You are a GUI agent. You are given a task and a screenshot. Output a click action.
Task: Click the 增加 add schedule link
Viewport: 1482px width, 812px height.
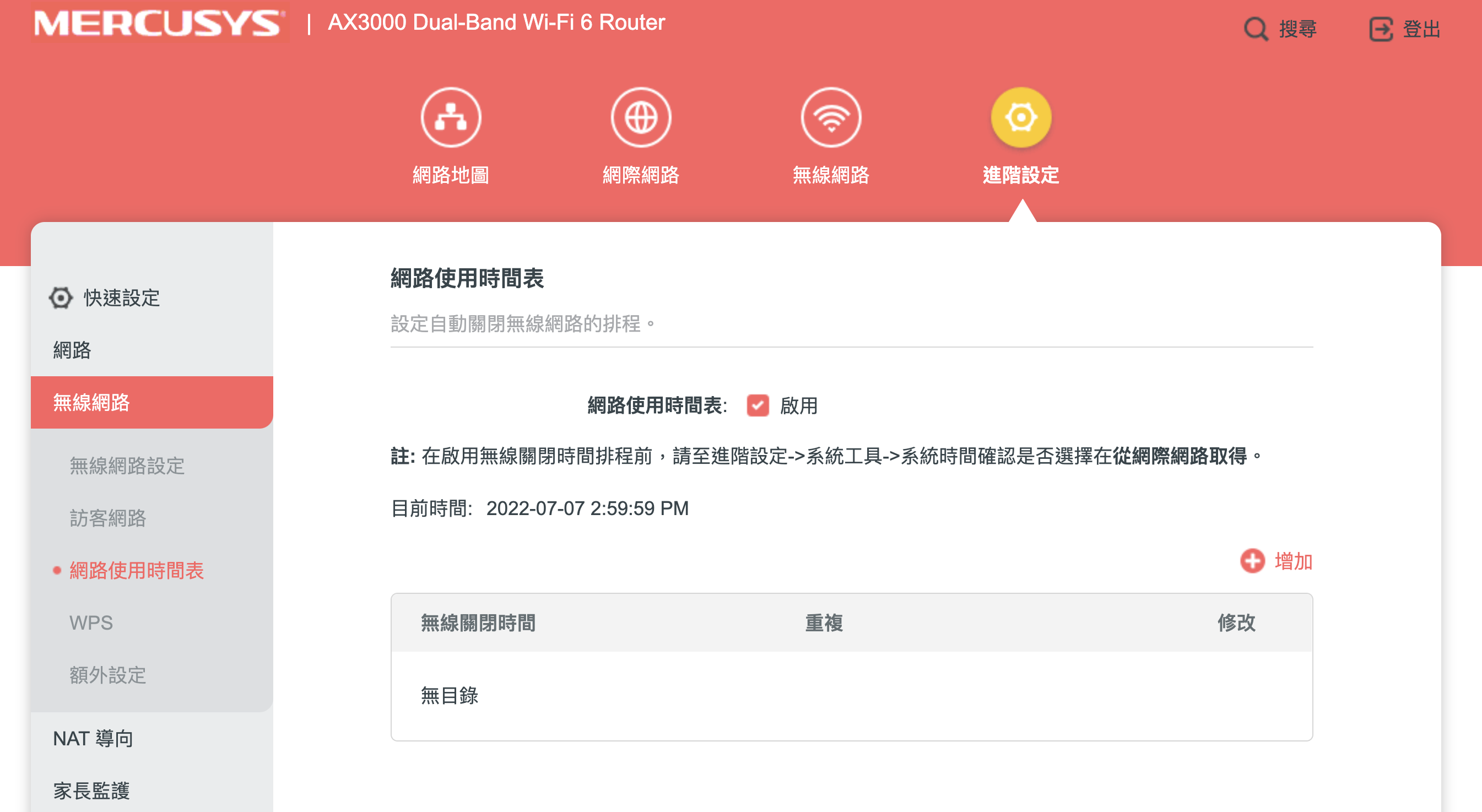[x=1292, y=561]
